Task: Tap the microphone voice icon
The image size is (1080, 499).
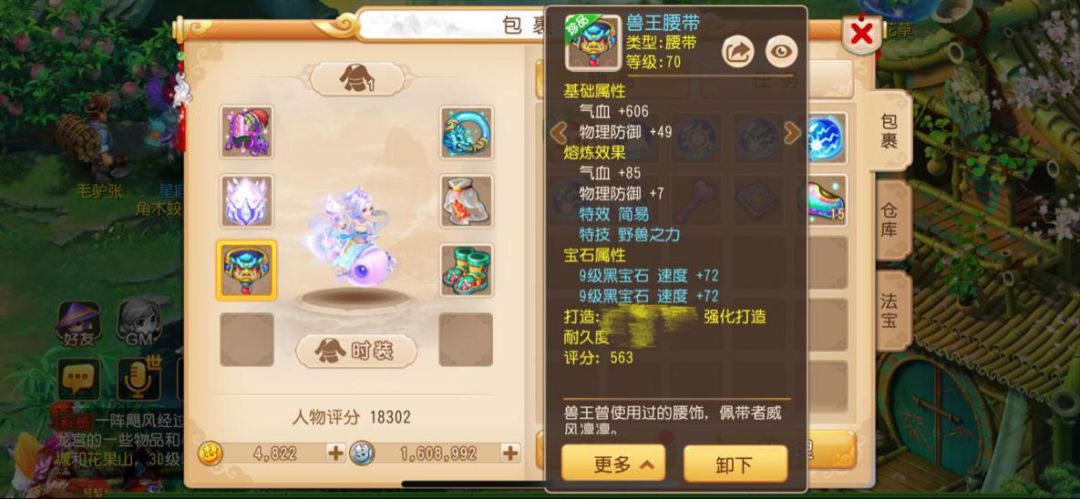Action: [x=138, y=379]
